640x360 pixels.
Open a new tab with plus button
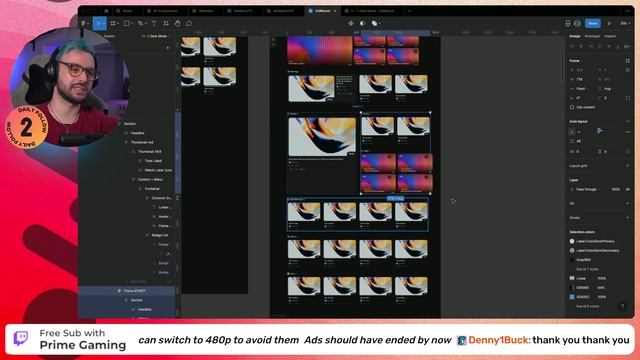[409, 11]
